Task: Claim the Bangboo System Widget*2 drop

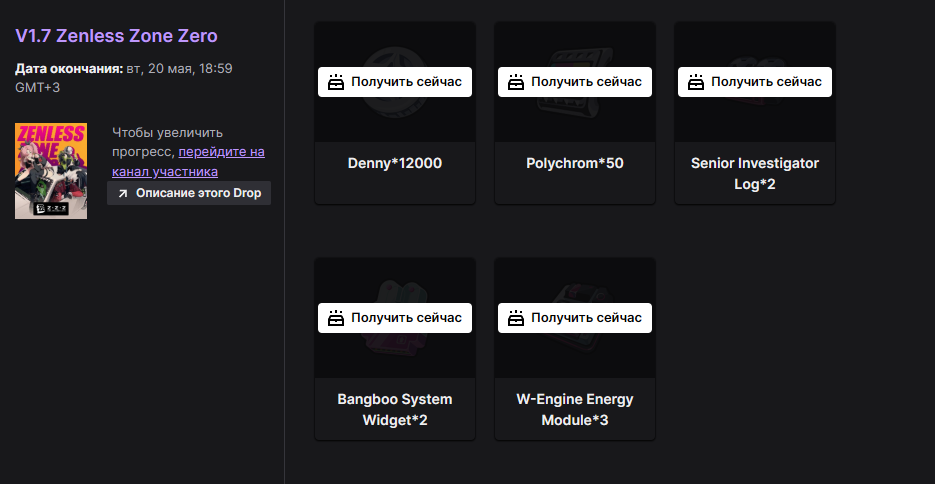Action: 395,318
